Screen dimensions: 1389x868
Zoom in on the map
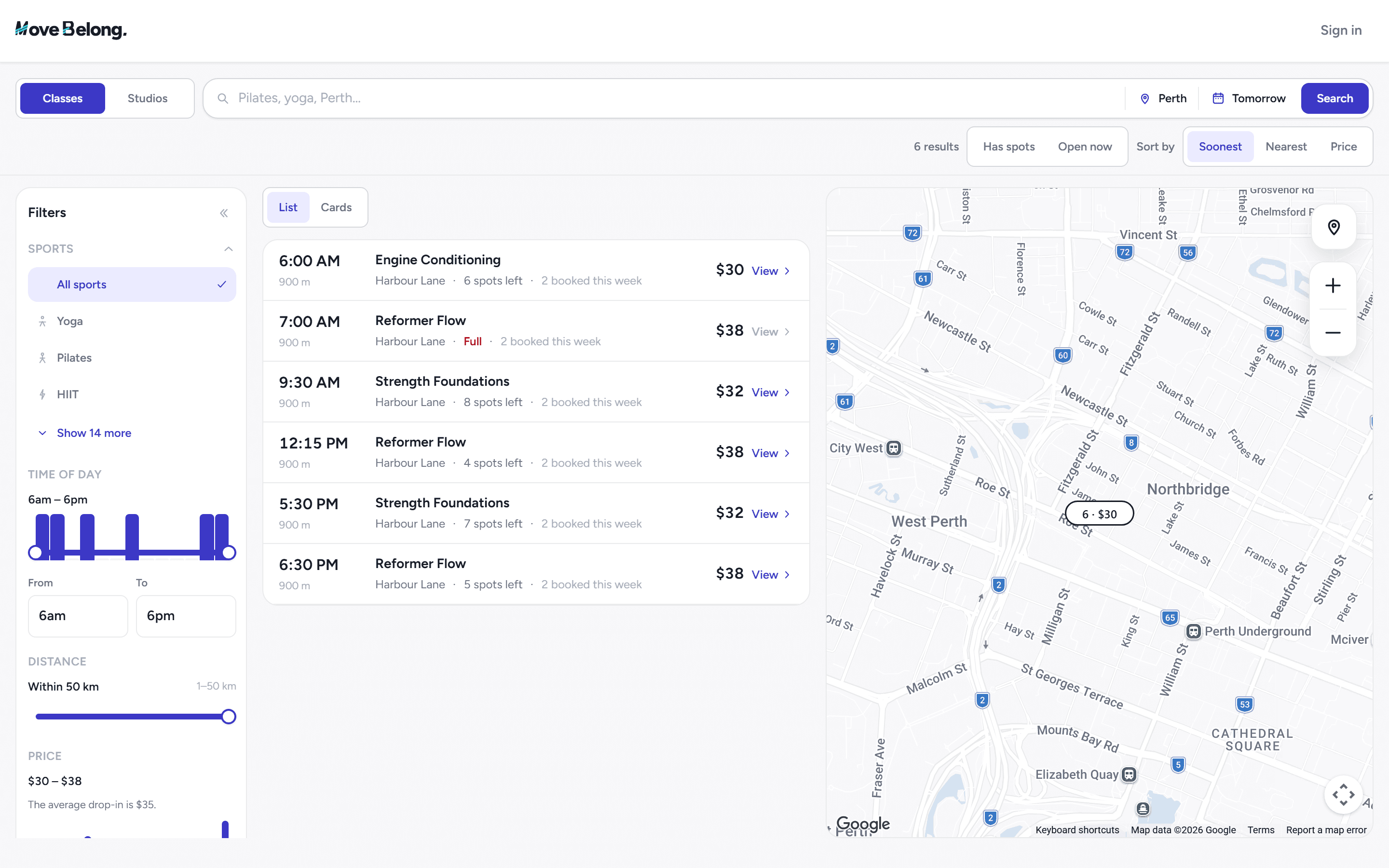coord(1333,285)
